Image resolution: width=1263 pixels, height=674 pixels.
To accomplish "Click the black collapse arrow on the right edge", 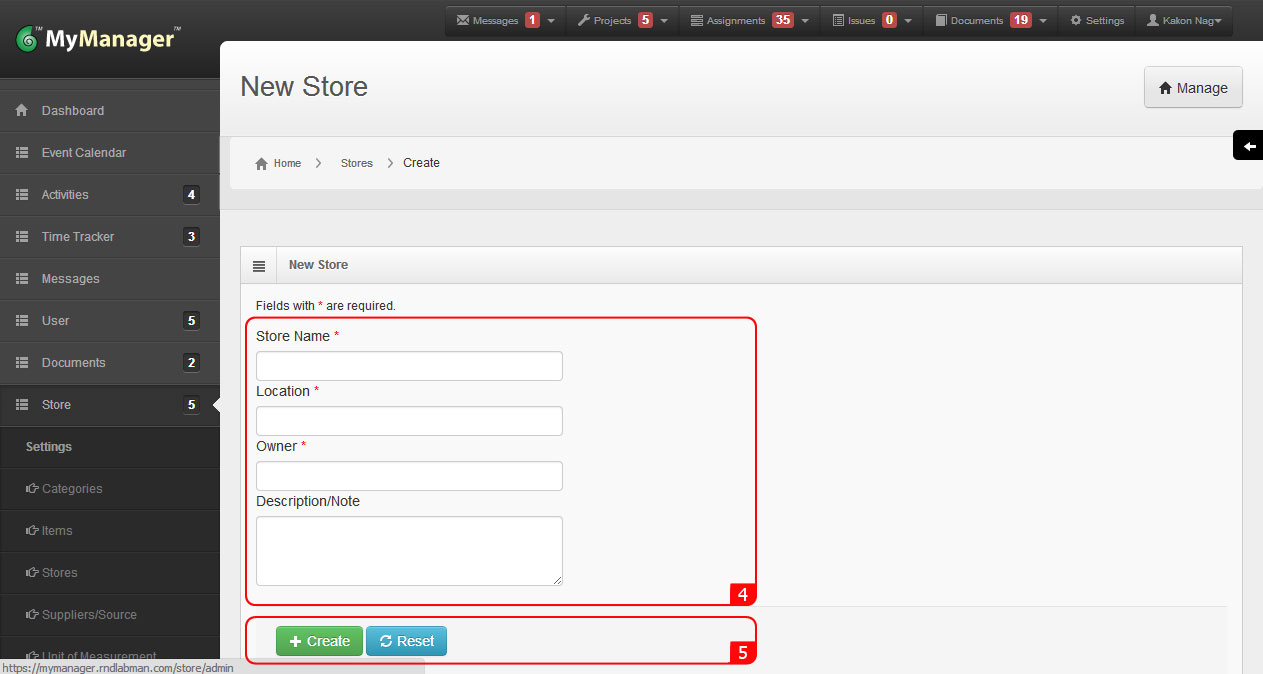I will tap(1248, 145).
